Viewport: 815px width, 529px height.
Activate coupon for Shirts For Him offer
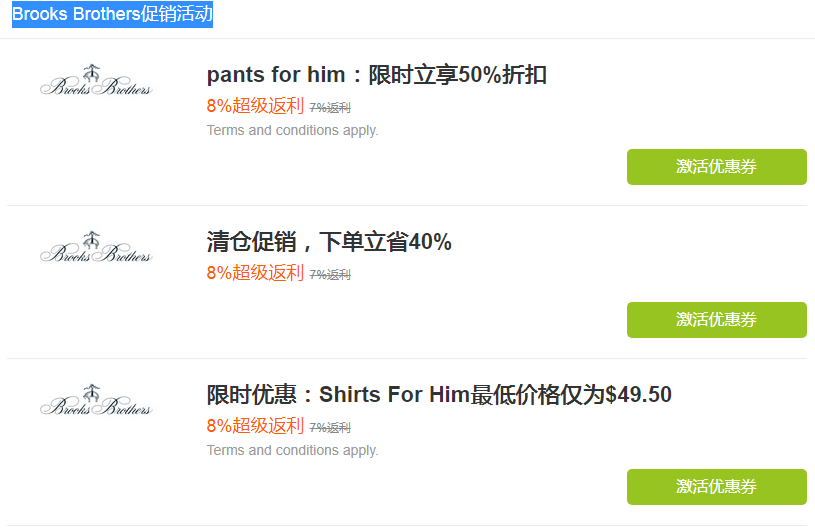point(716,487)
